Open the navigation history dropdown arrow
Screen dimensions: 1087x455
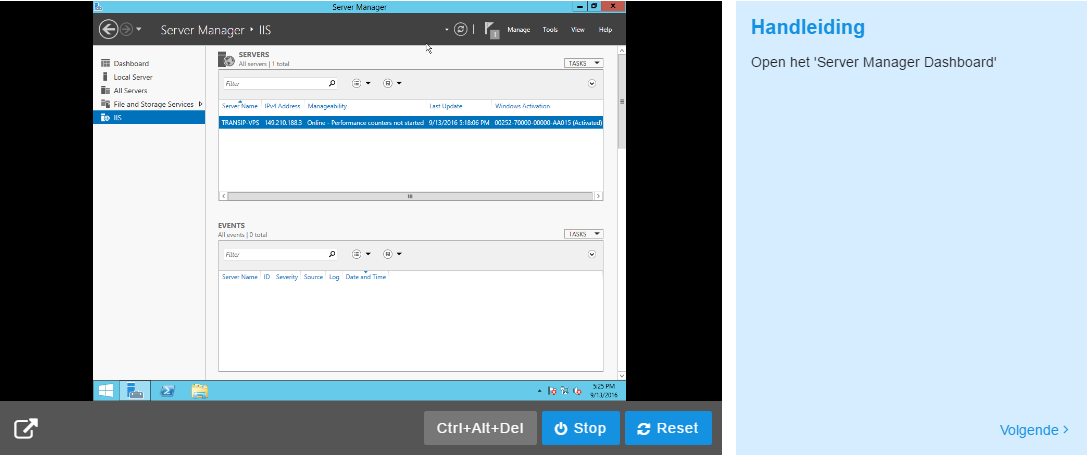[x=139, y=29]
